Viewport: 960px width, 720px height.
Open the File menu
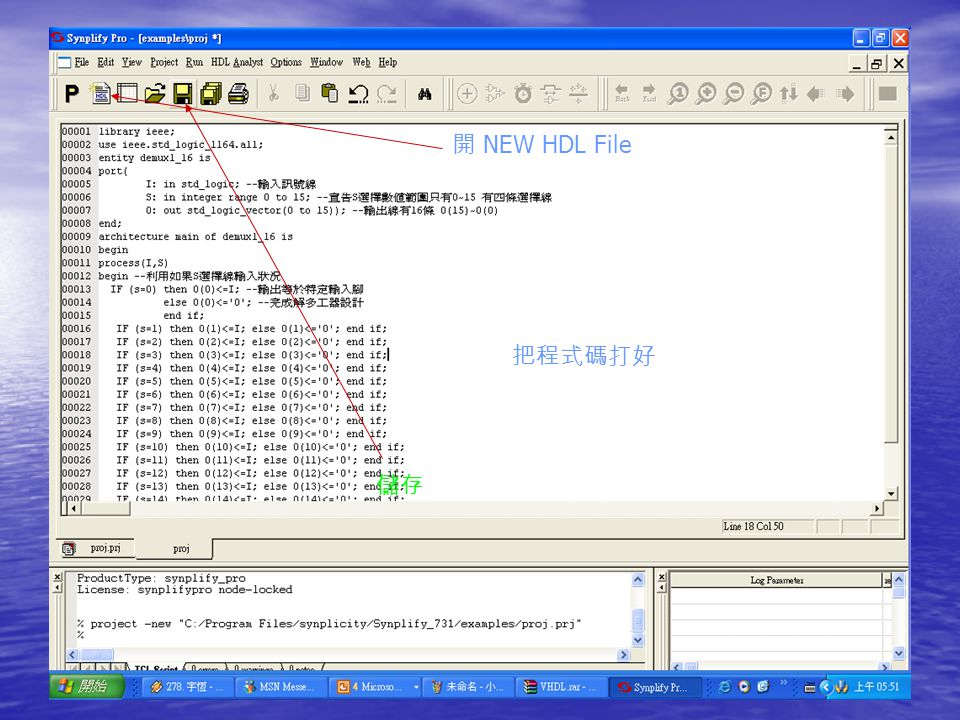[81, 62]
